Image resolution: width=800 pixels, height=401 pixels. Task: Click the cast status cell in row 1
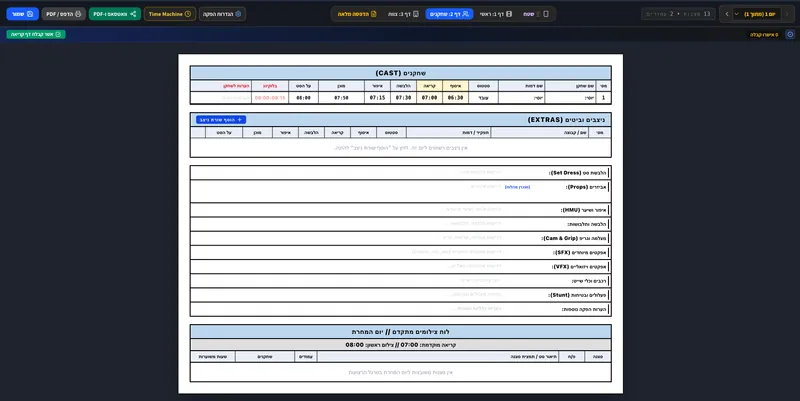click(483, 97)
